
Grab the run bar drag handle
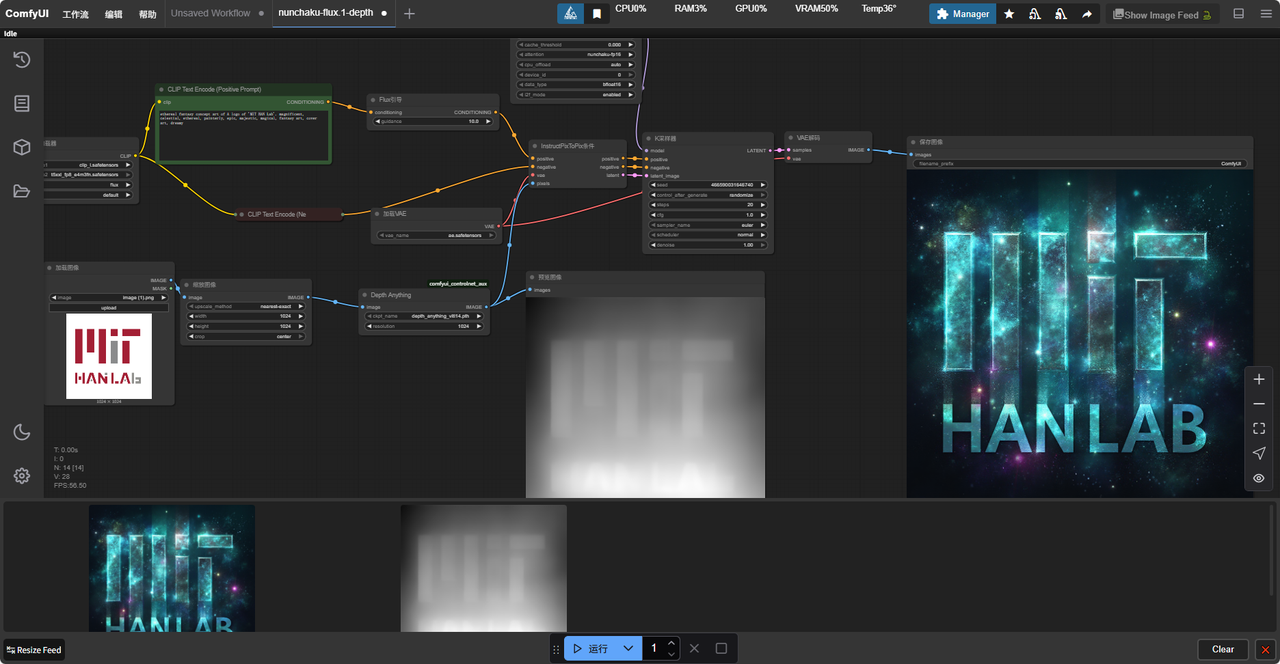pyautogui.click(x=556, y=649)
